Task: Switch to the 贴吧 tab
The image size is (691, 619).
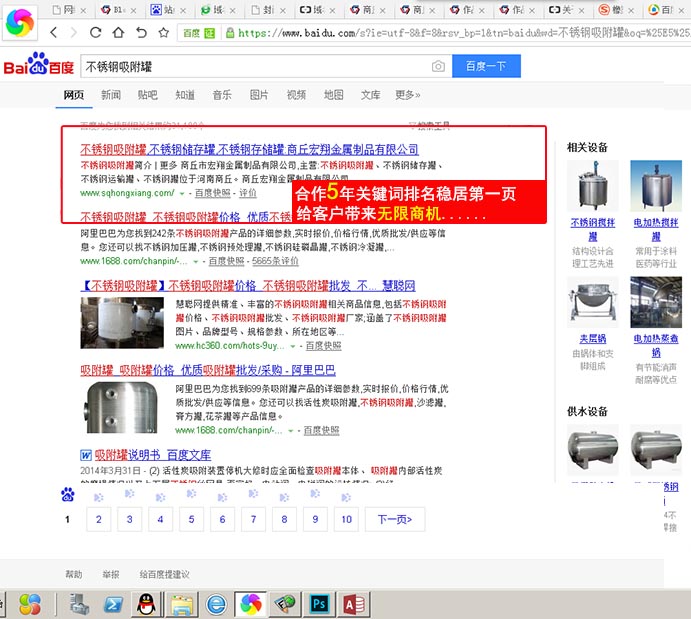Action: tap(148, 95)
